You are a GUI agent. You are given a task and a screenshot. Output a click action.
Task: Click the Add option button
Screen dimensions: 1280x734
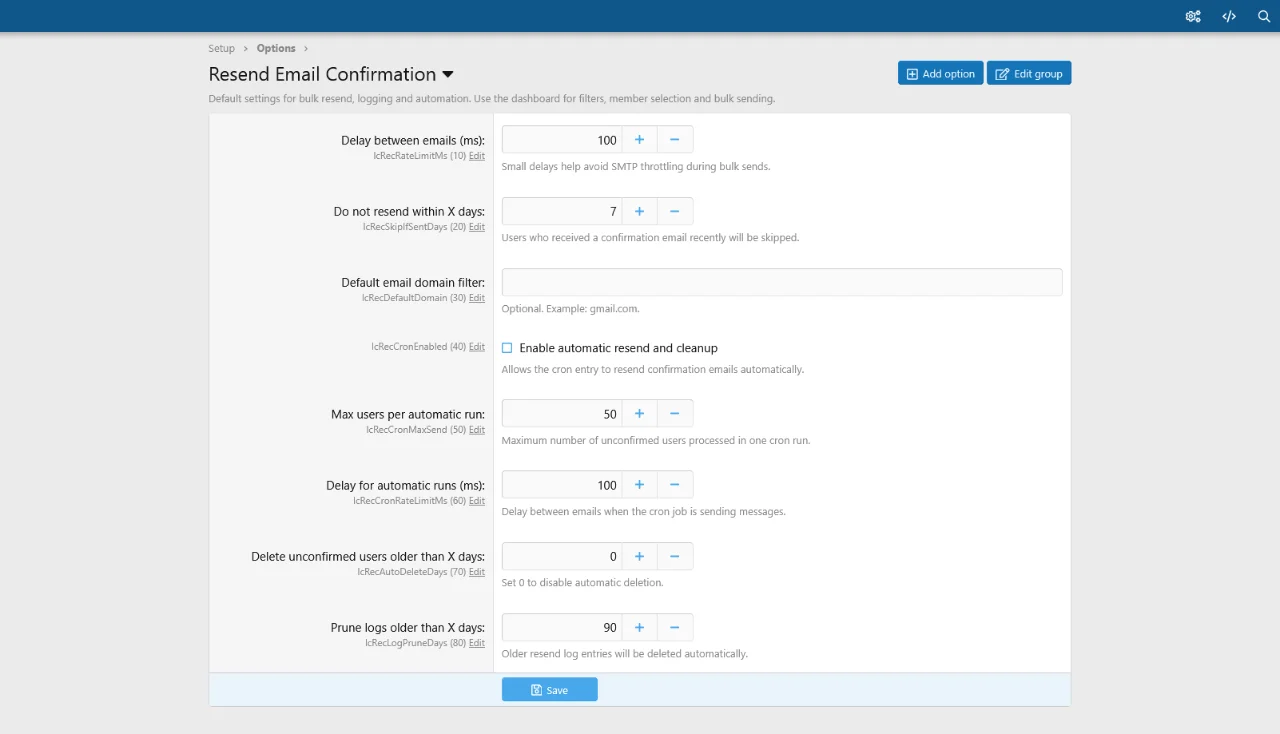(940, 74)
